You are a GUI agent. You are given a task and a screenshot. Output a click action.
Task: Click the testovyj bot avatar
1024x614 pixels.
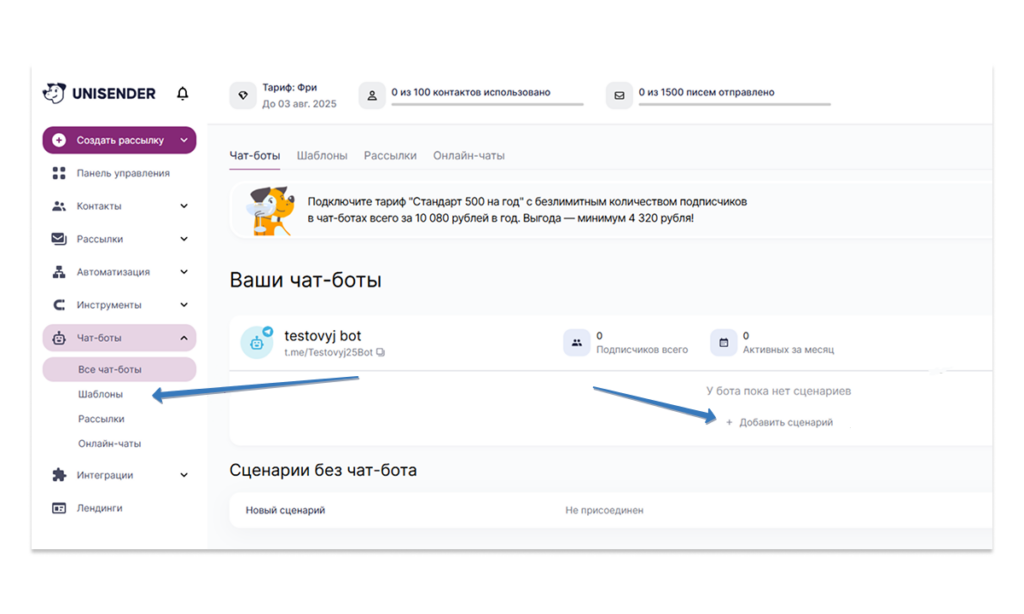(257, 342)
